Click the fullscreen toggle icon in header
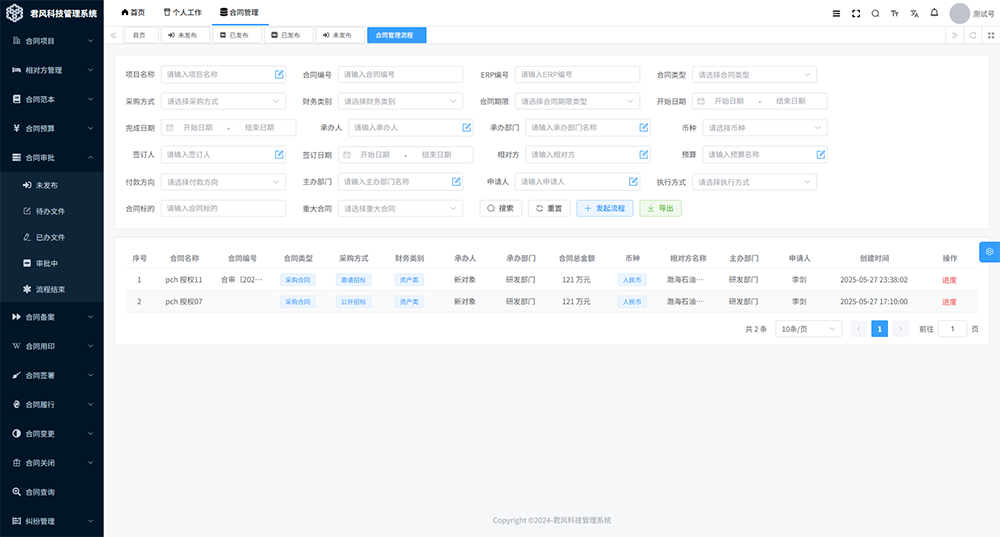The image size is (1000, 537). point(856,13)
